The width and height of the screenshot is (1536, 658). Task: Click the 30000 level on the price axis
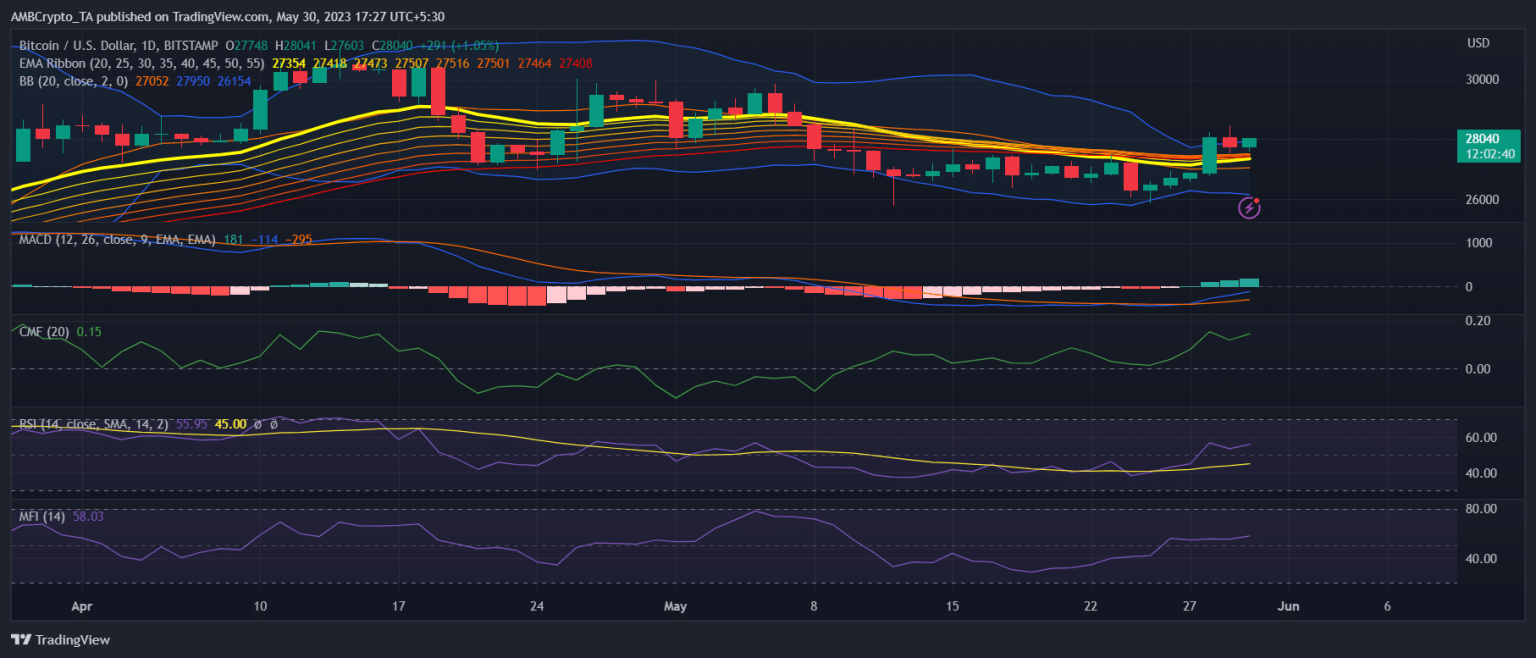point(1482,80)
